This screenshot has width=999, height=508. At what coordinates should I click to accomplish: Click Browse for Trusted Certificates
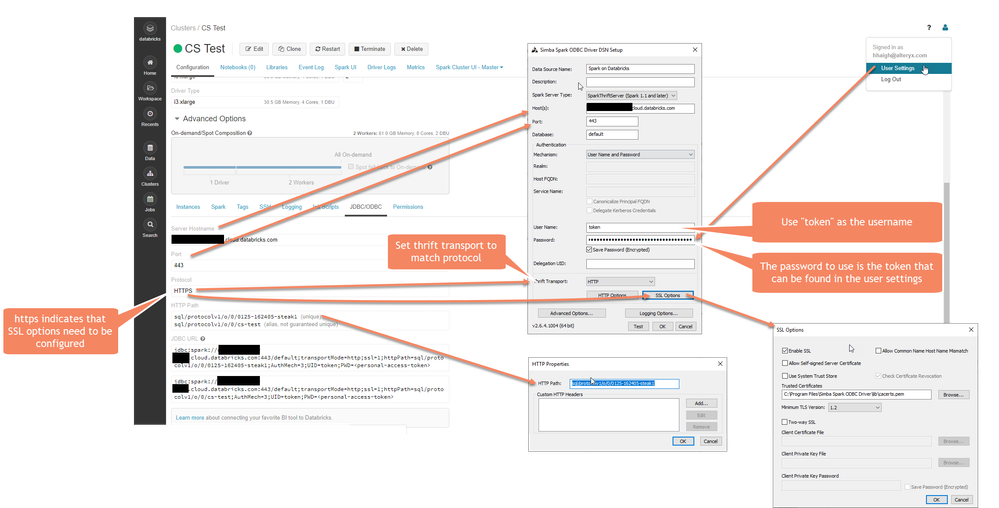[953, 395]
